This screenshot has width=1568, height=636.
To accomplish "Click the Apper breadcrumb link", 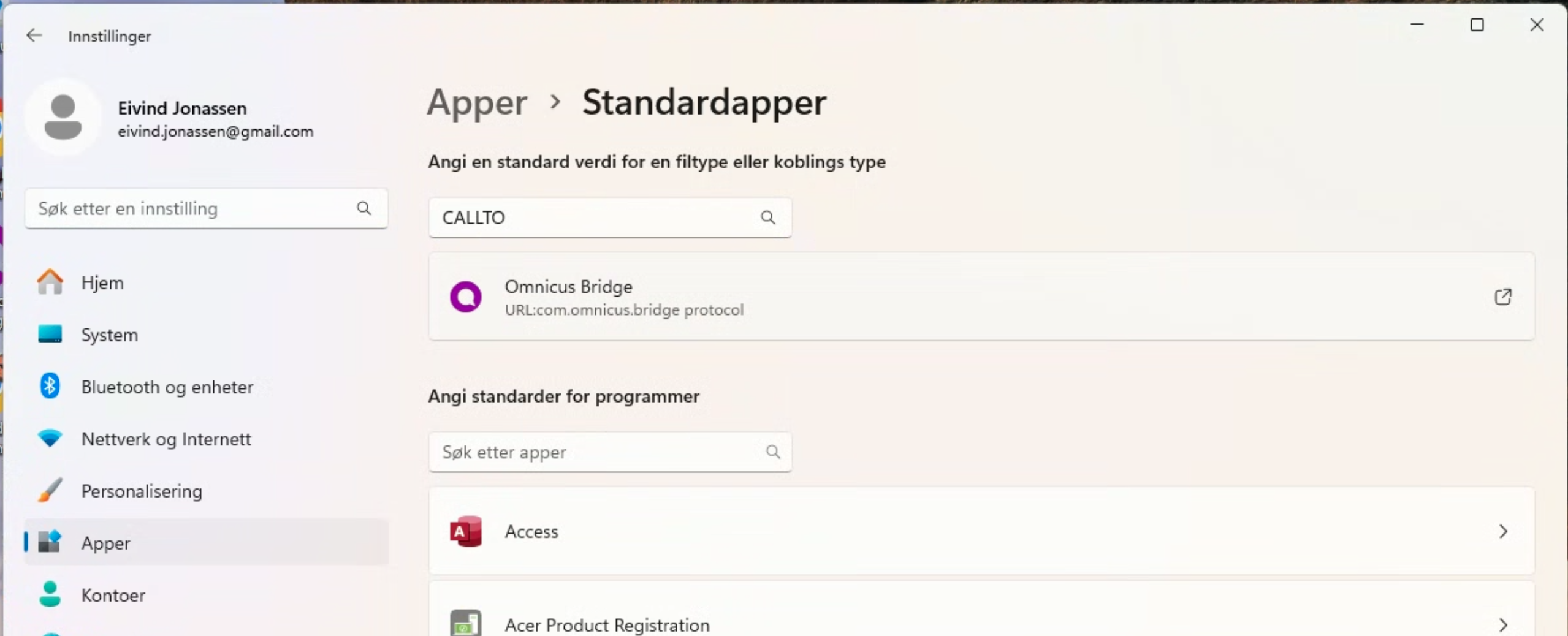I will [x=477, y=102].
